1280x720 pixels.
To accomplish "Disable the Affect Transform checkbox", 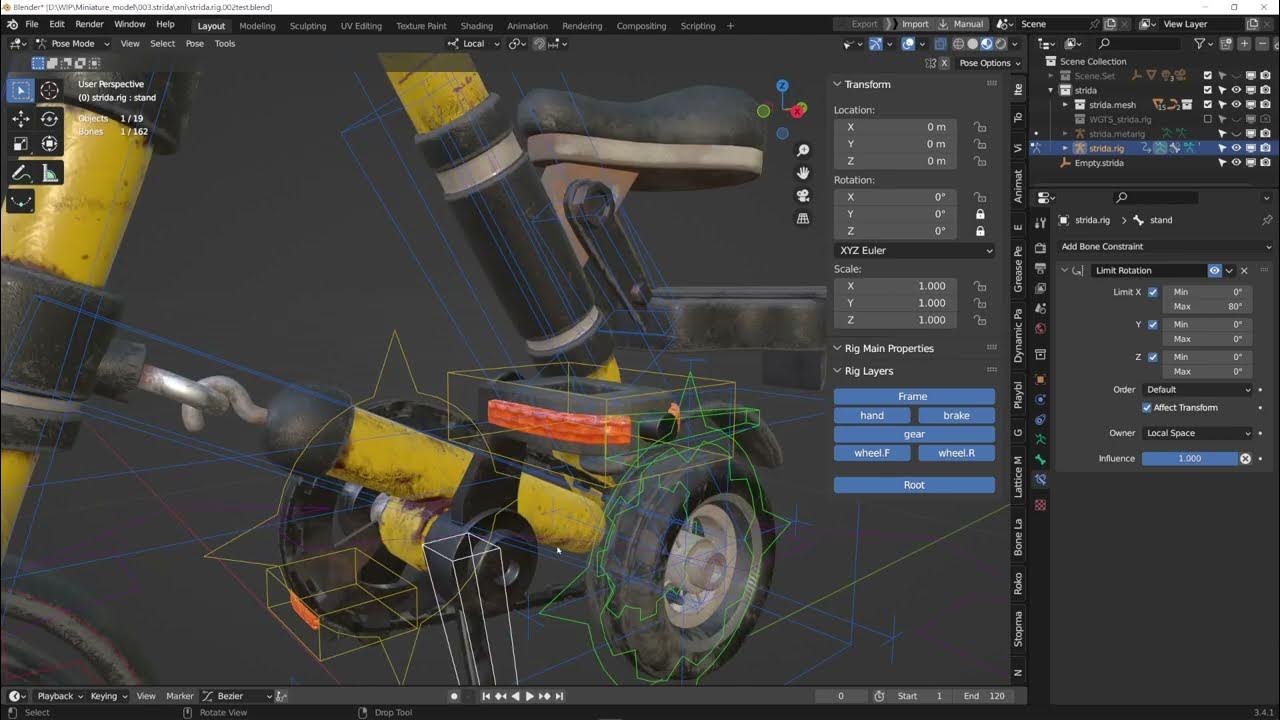I will 1147,408.
